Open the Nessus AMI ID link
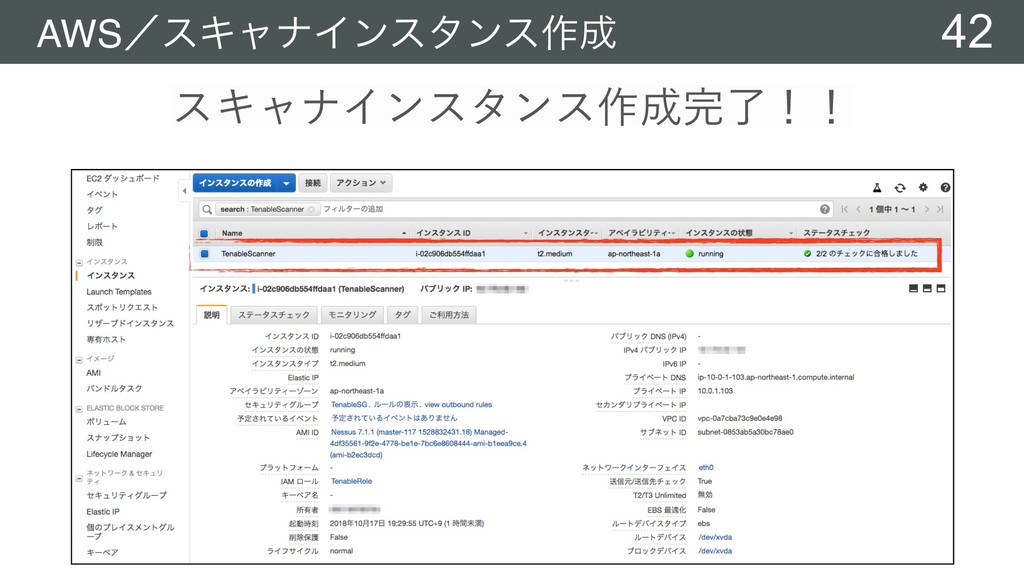 click(428, 443)
